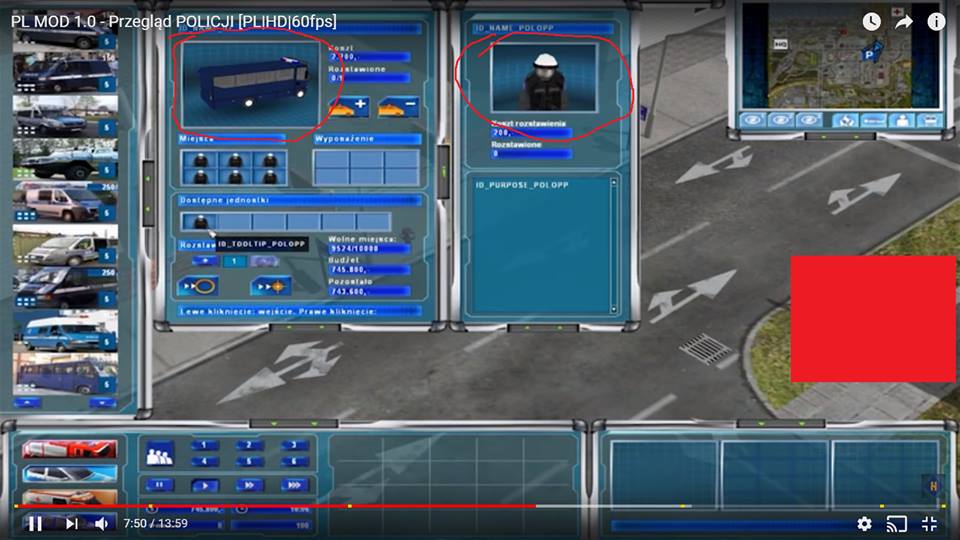The image size is (960, 540).
Task: Click the riot officer preview image
Action: coord(544,77)
